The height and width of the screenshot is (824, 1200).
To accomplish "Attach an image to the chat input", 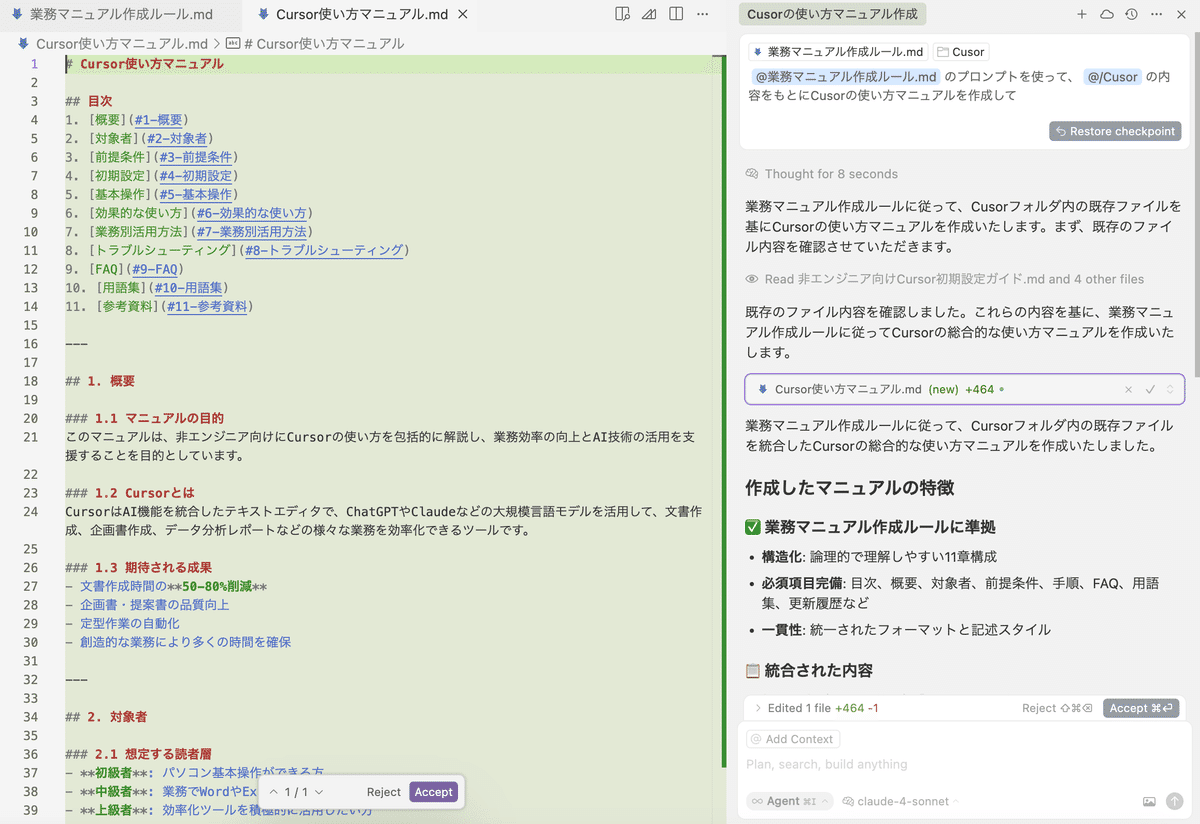I will [x=1149, y=801].
